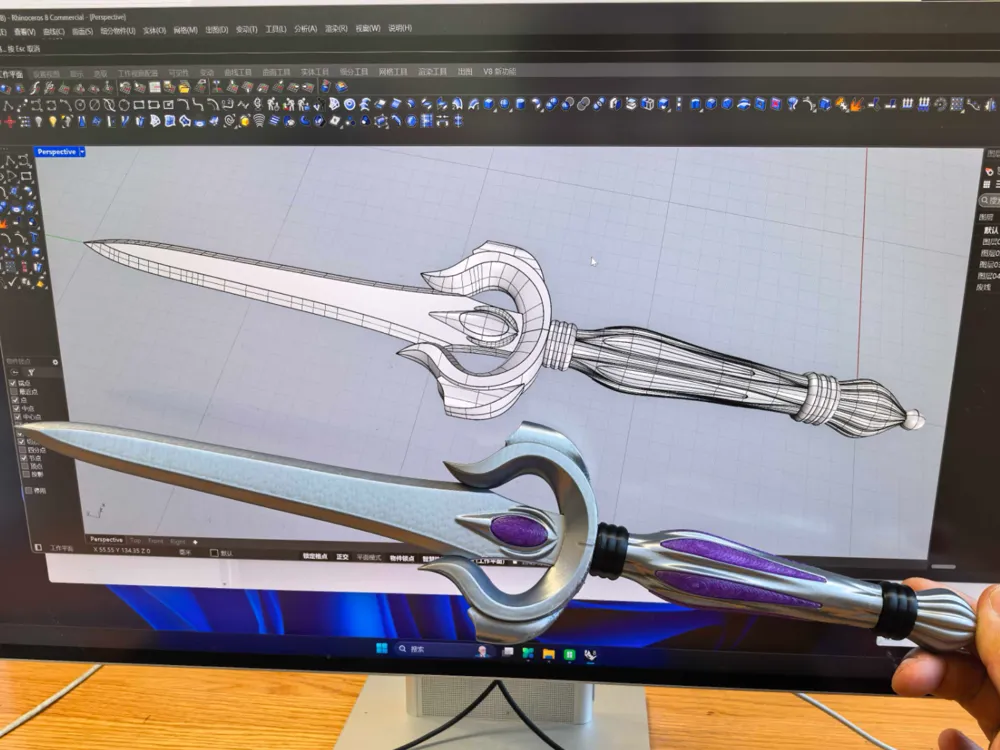Switch to the V8 新功能 toolbar tab

pos(499,71)
